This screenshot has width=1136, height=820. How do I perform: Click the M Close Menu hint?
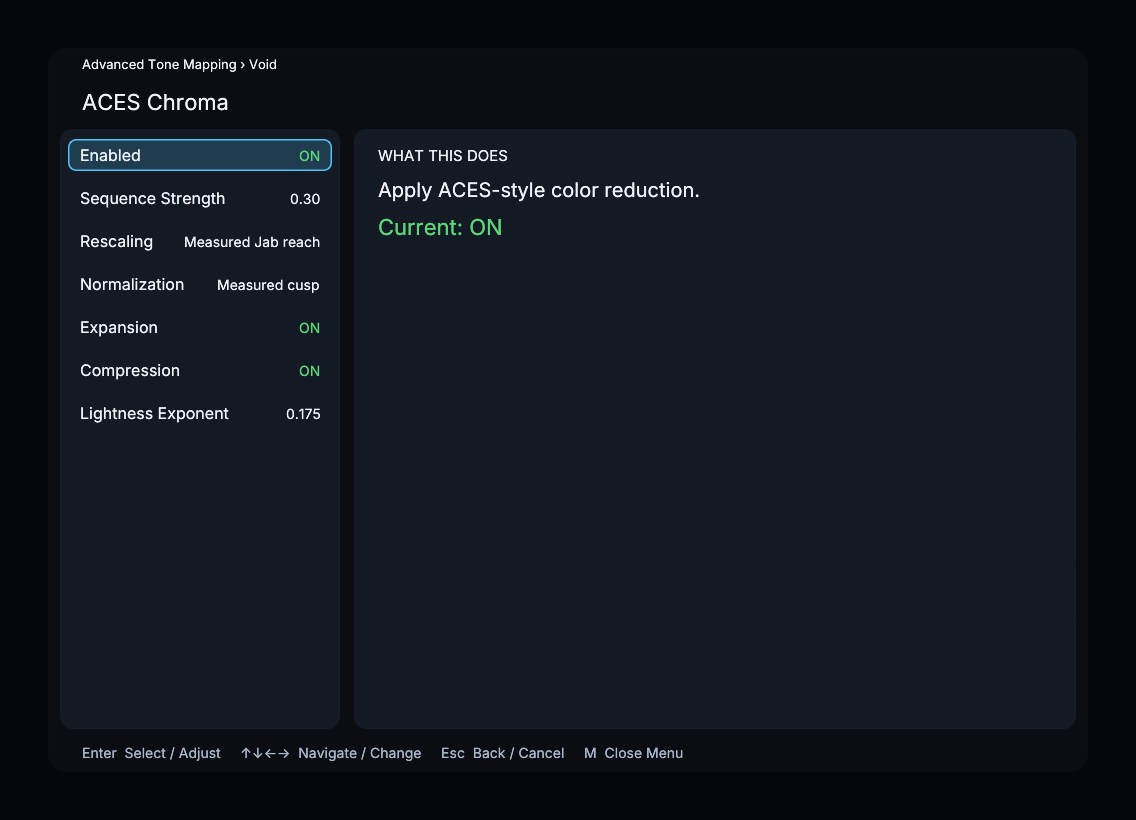tap(633, 753)
